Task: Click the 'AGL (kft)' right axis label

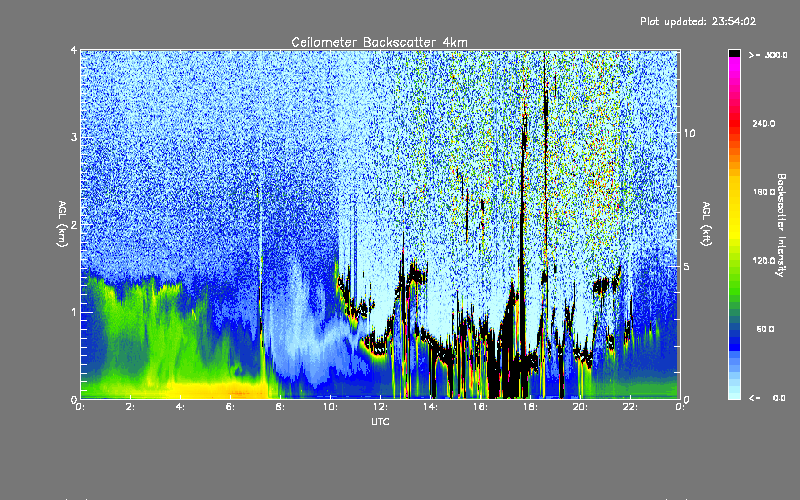Action: coord(706,224)
